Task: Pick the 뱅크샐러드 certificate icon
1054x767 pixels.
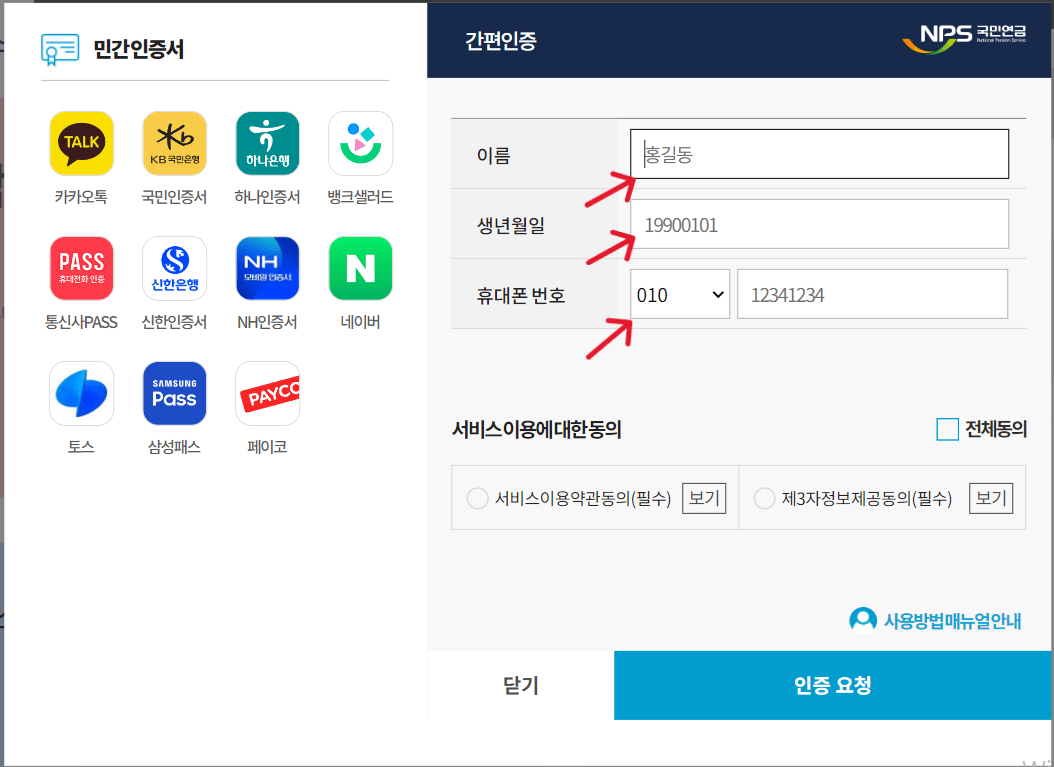Action: pyautogui.click(x=360, y=143)
